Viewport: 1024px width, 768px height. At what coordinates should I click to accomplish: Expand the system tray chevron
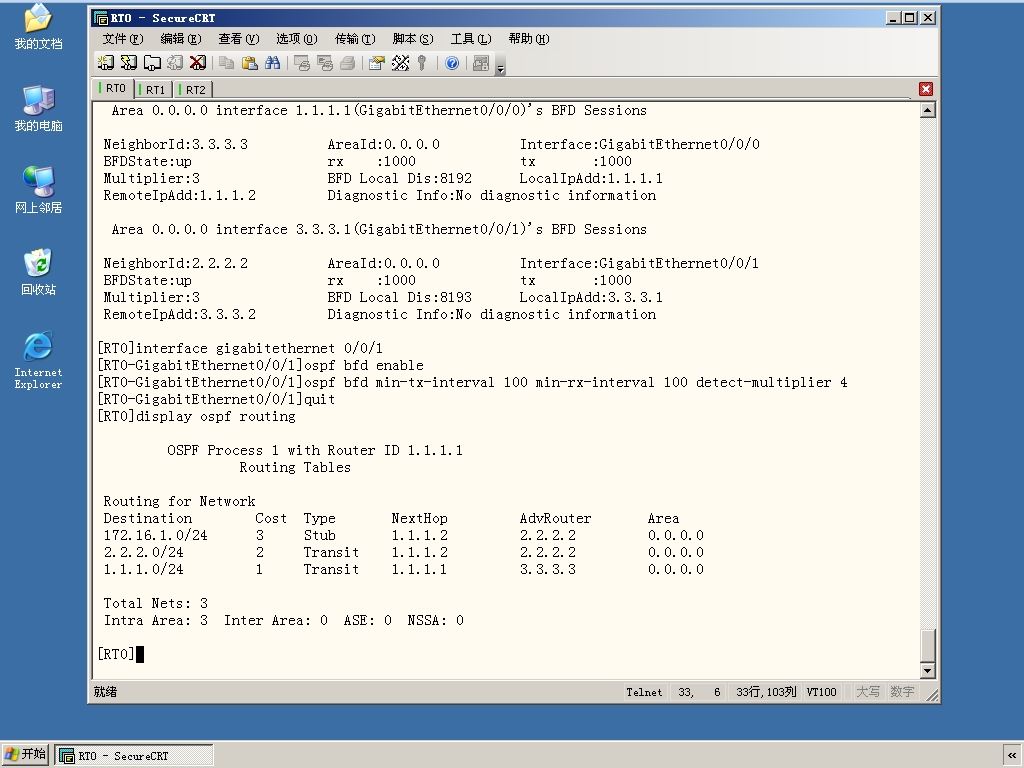[1012, 755]
